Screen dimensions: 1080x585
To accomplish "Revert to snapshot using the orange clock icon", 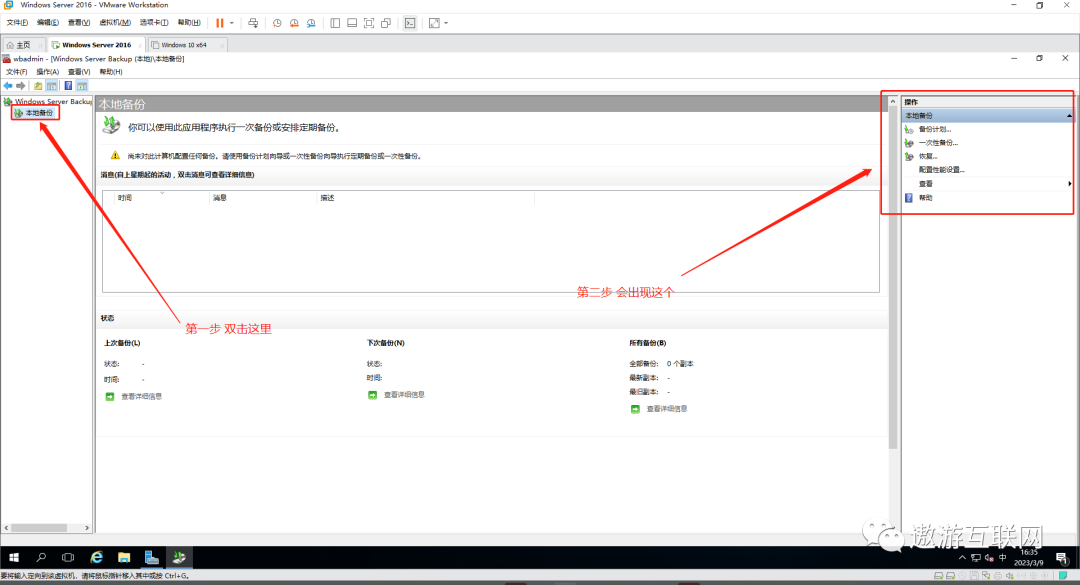I will tap(294, 23).
